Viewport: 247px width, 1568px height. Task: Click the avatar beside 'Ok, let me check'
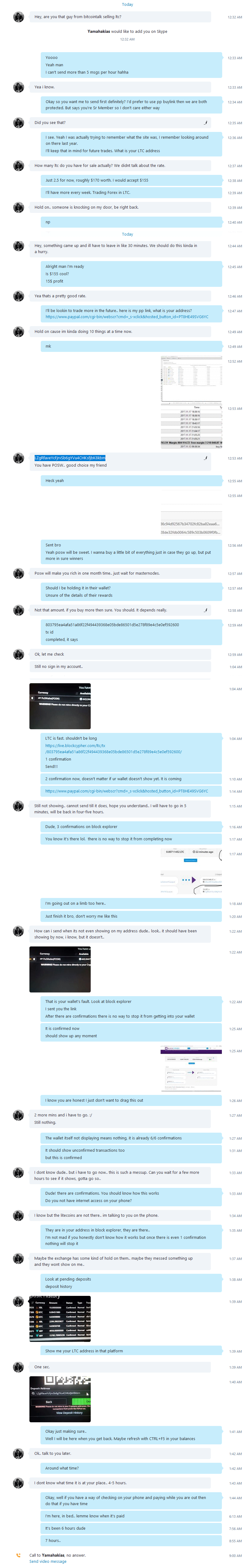(19, 654)
